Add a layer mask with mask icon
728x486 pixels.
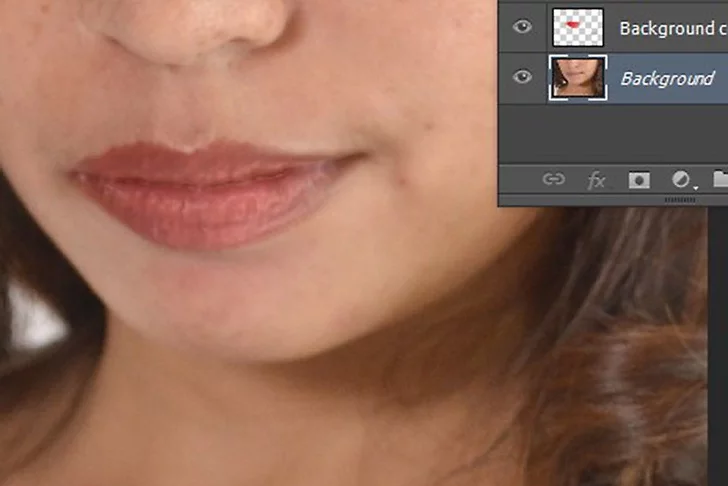point(639,180)
